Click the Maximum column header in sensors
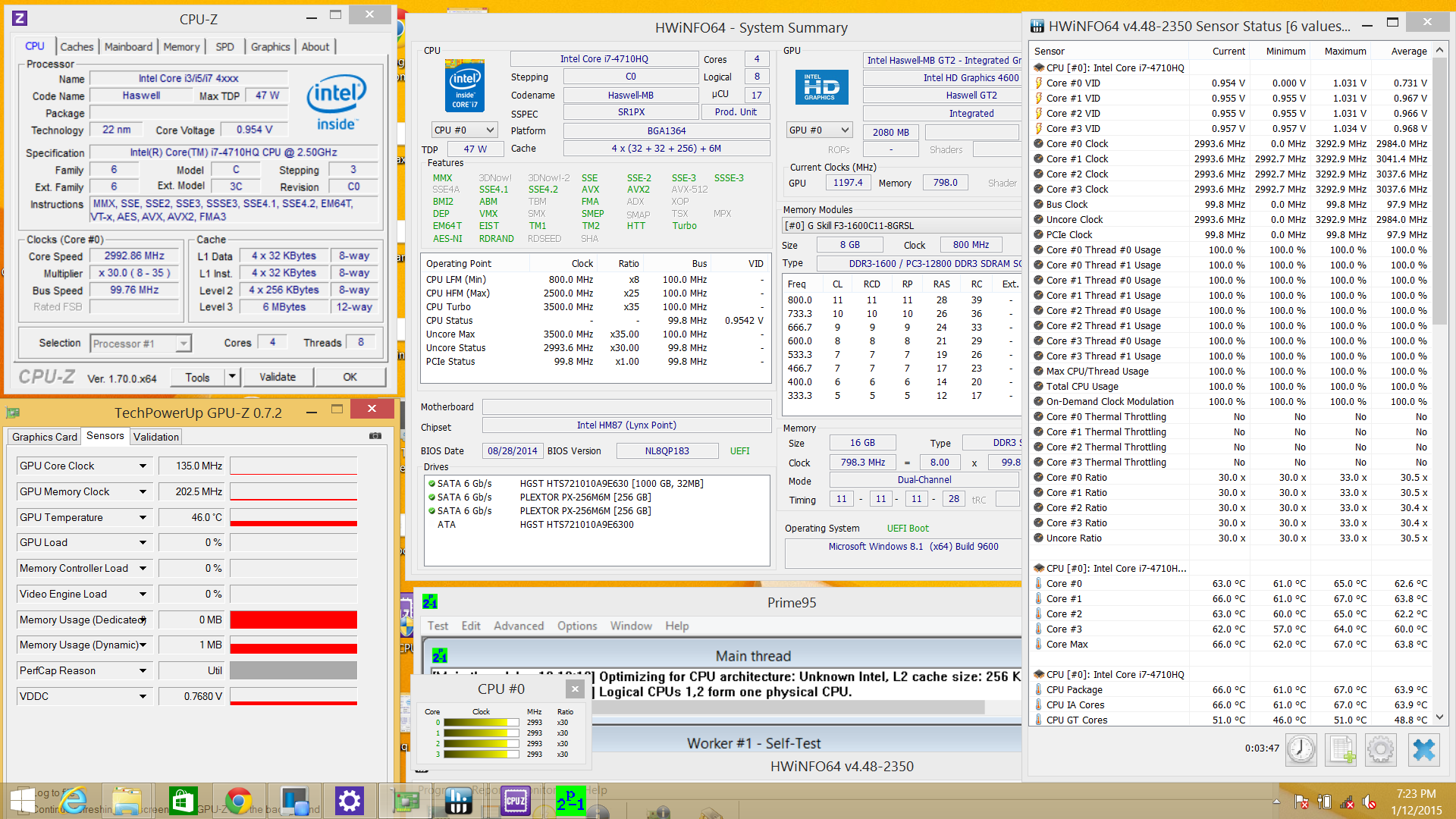 tap(1345, 51)
